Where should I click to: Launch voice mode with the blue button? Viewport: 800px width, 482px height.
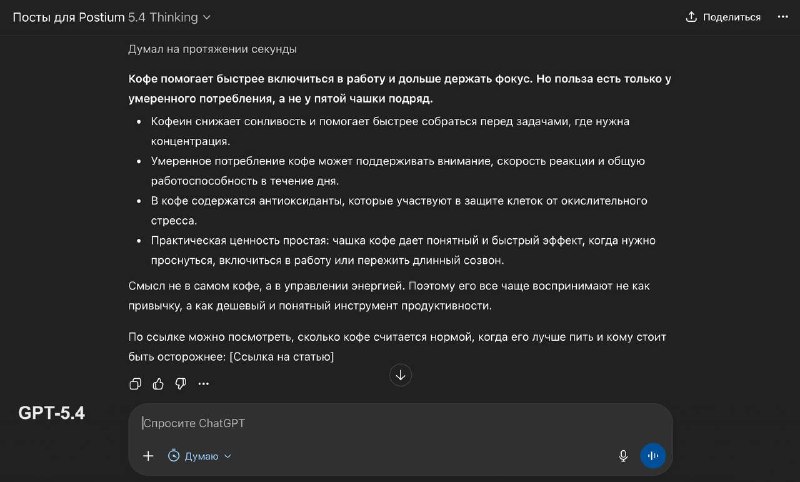pyautogui.click(x=653, y=456)
